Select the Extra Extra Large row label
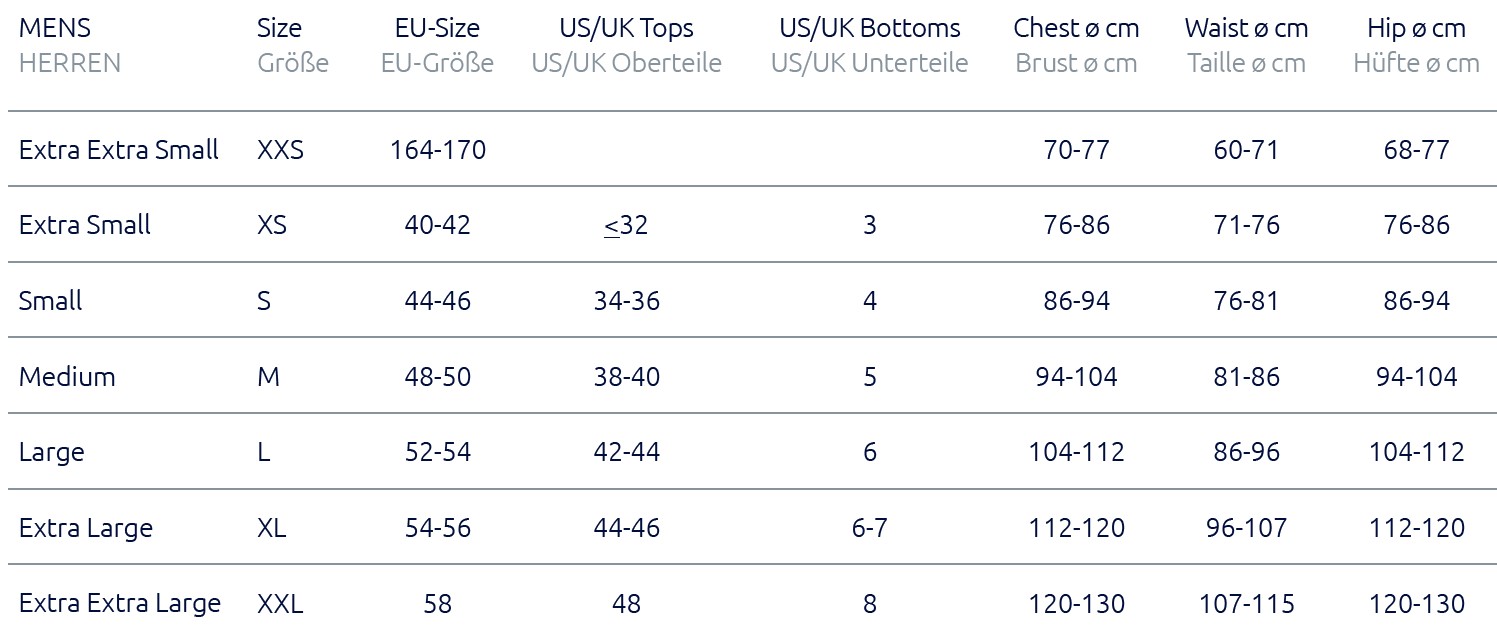 click(x=119, y=604)
